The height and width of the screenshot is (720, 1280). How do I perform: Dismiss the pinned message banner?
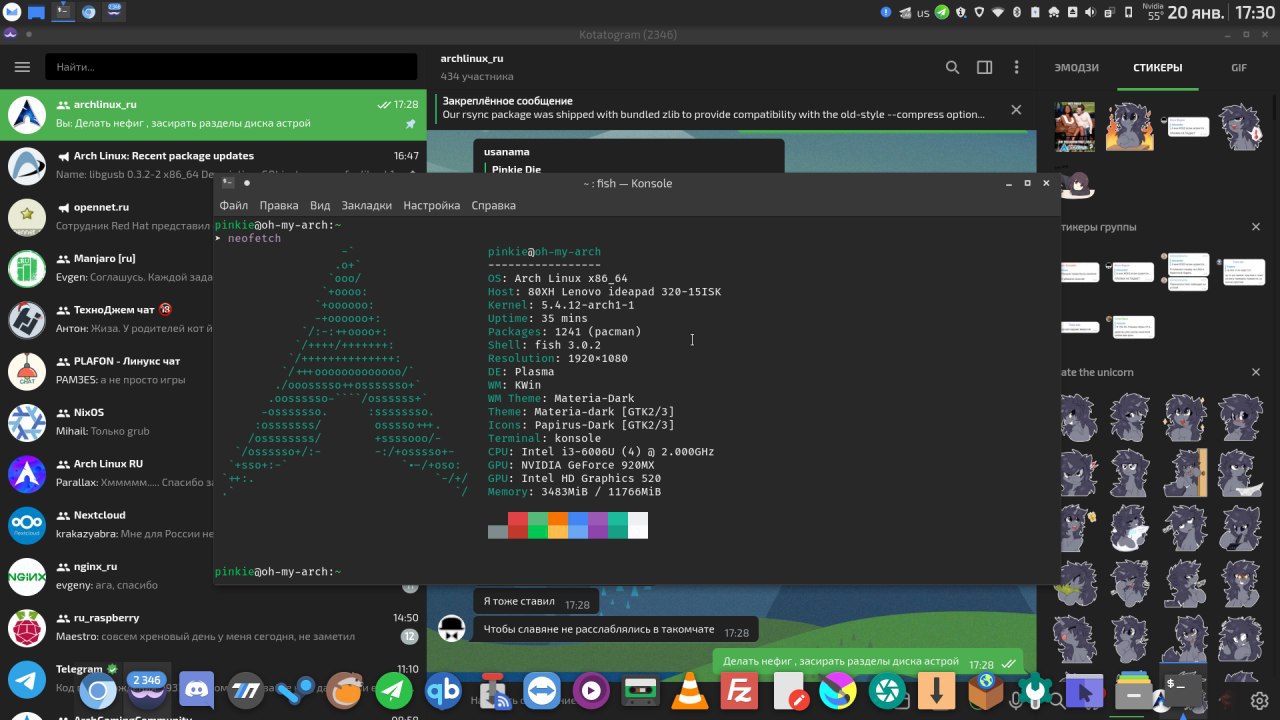tap(1016, 110)
